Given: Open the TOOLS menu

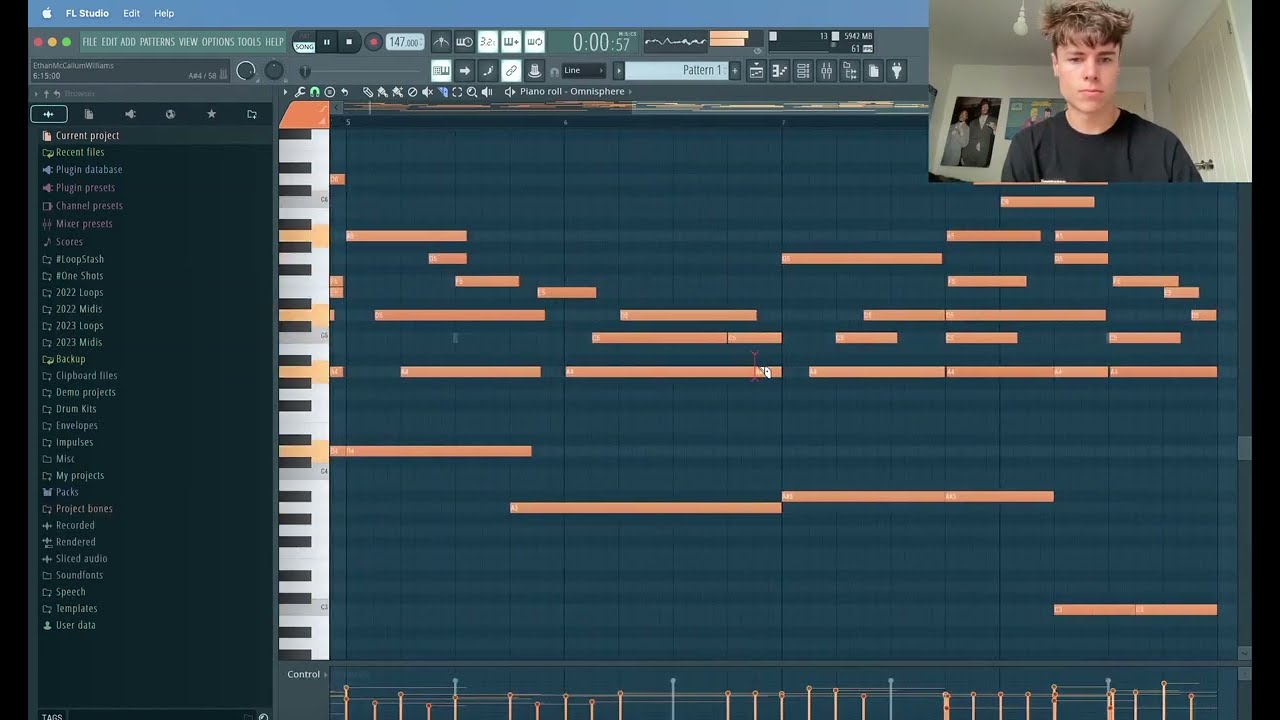Looking at the screenshot, I should coord(249,42).
